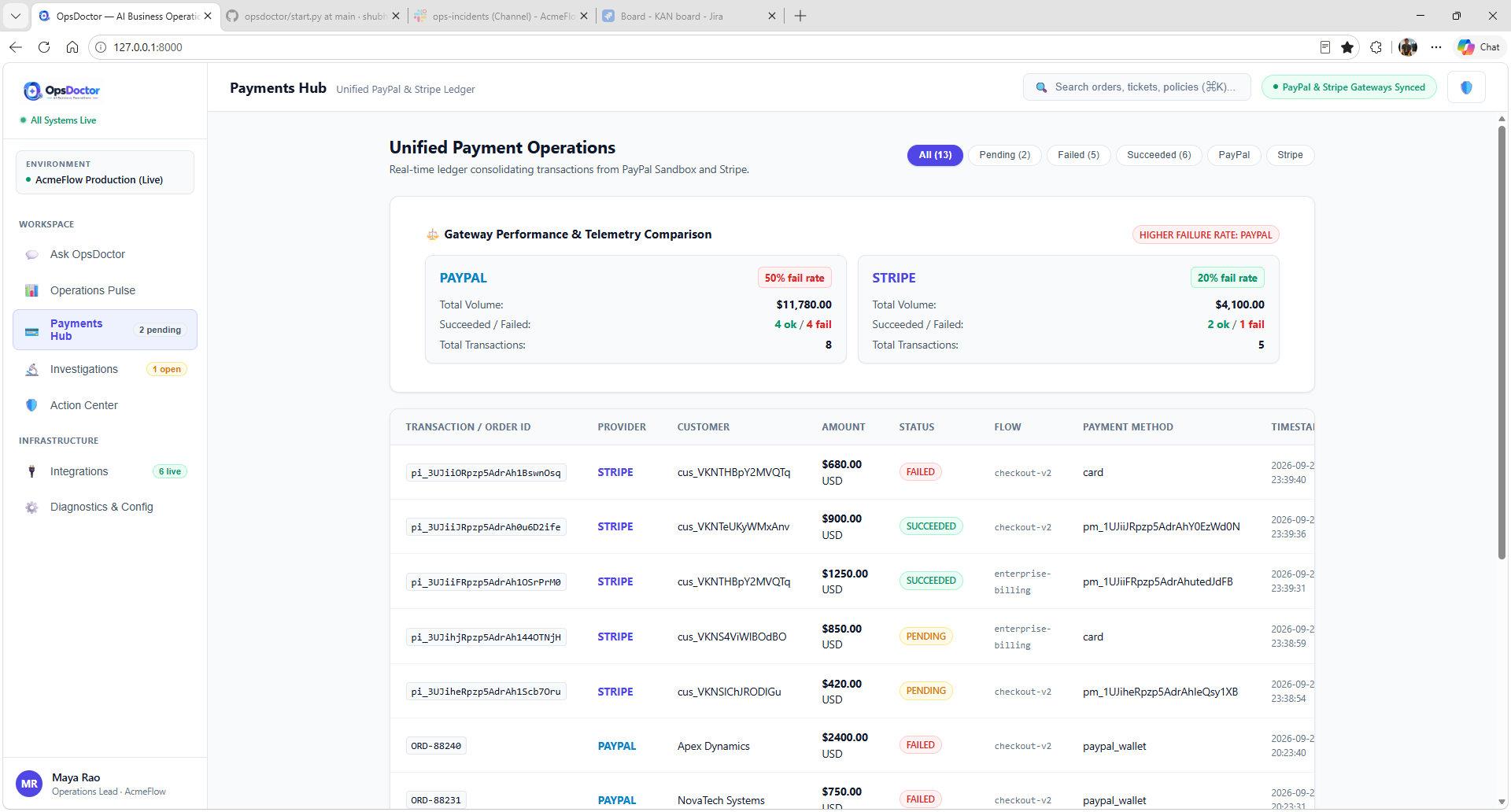The height and width of the screenshot is (812, 1511).
Task: Open Ask OpsDoctor chat icon
Action: coord(31,254)
